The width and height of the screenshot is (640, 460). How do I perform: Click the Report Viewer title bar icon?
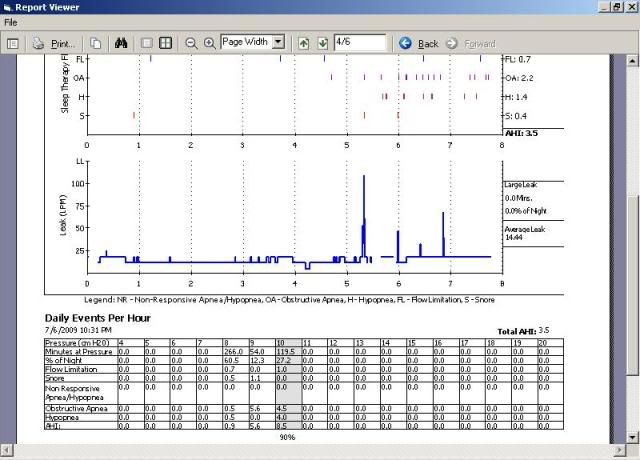[x=8, y=6]
